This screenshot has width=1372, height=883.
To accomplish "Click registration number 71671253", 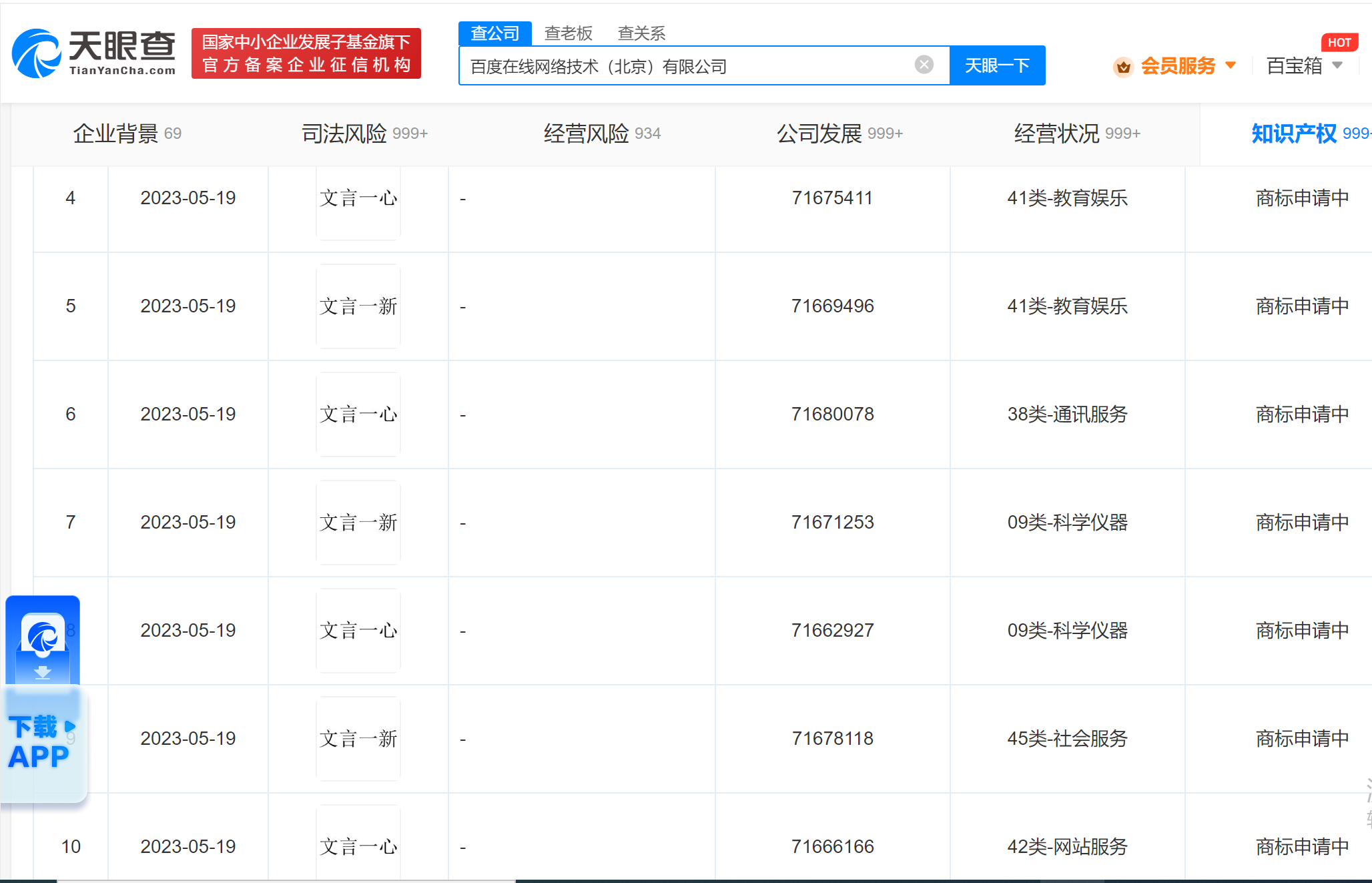I will tap(832, 523).
